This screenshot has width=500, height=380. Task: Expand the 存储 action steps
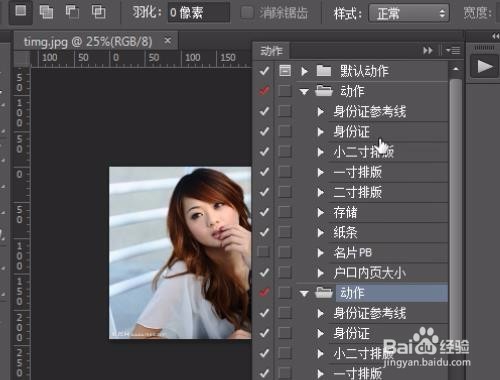click(x=321, y=212)
